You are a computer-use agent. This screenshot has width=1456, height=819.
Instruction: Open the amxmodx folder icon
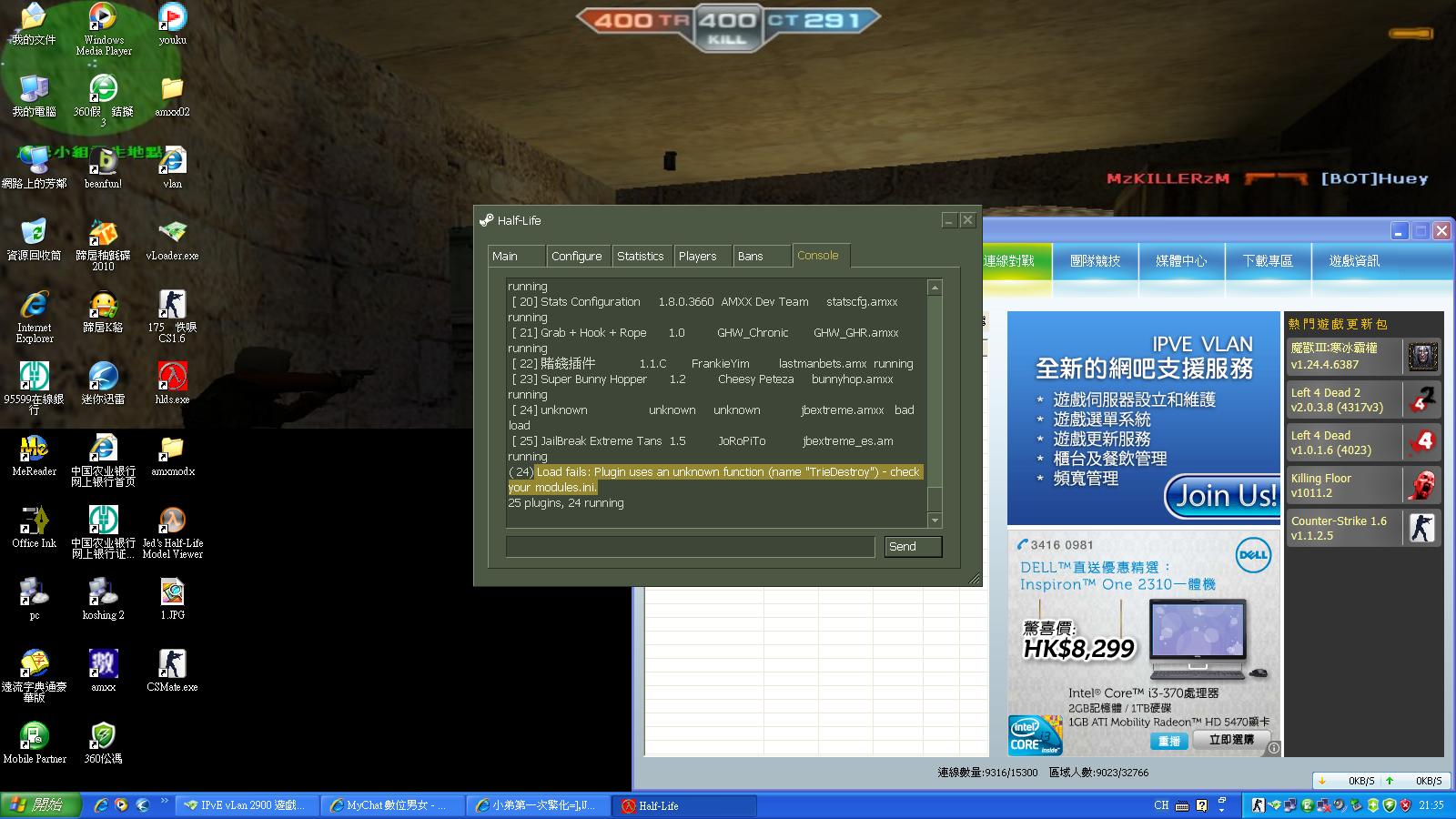click(172, 455)
